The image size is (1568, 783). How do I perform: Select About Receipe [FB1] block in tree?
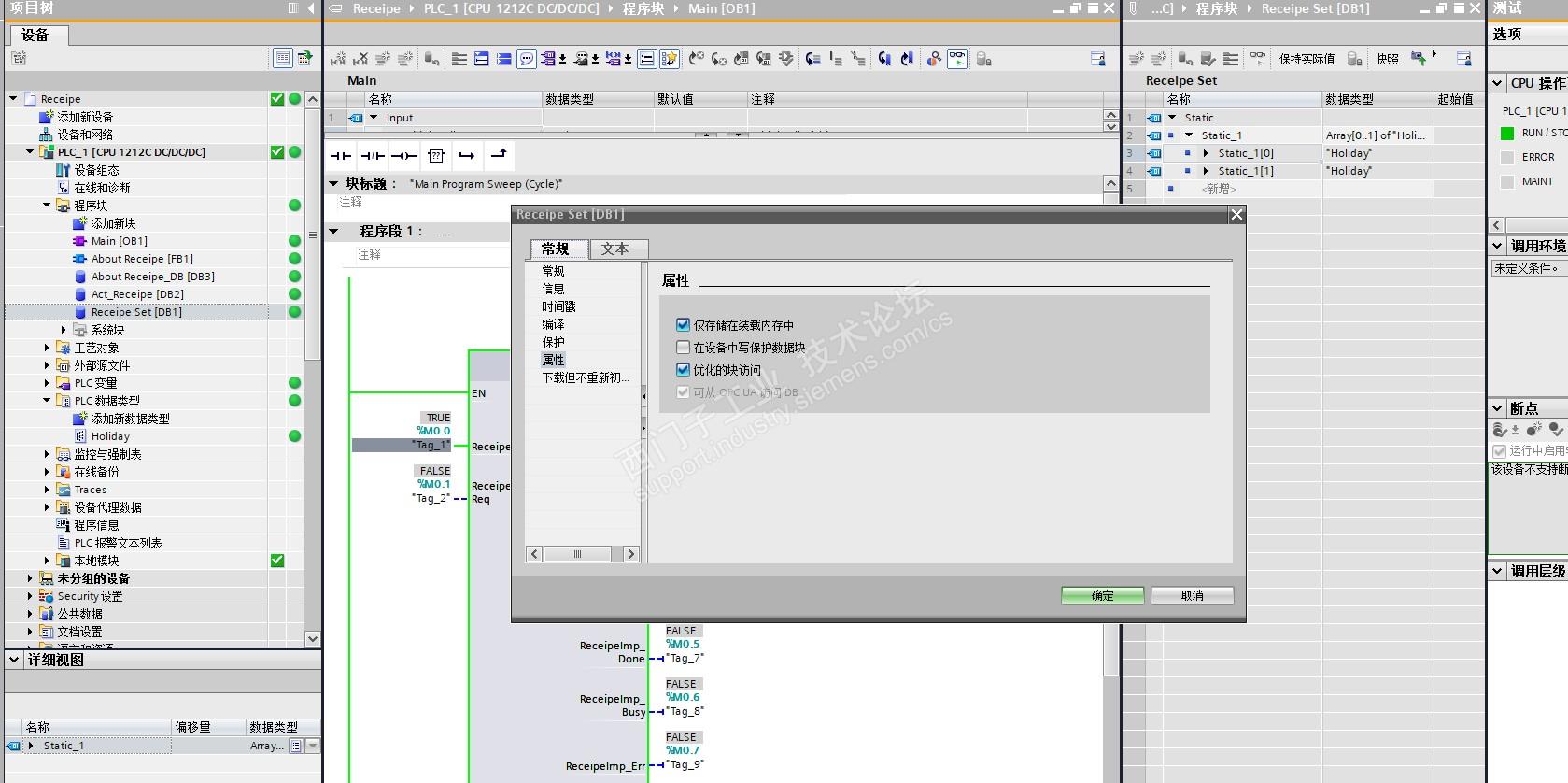tap(142, 259)
